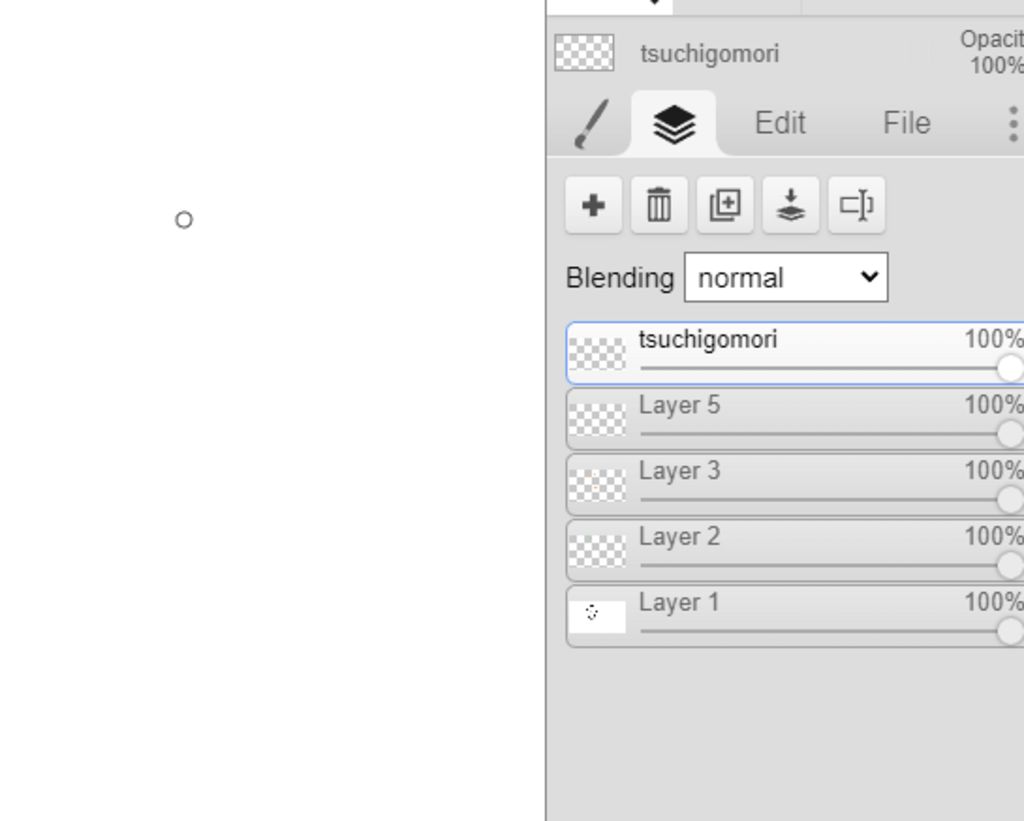Rename the layer with text cursor icon

click(856, 205)
